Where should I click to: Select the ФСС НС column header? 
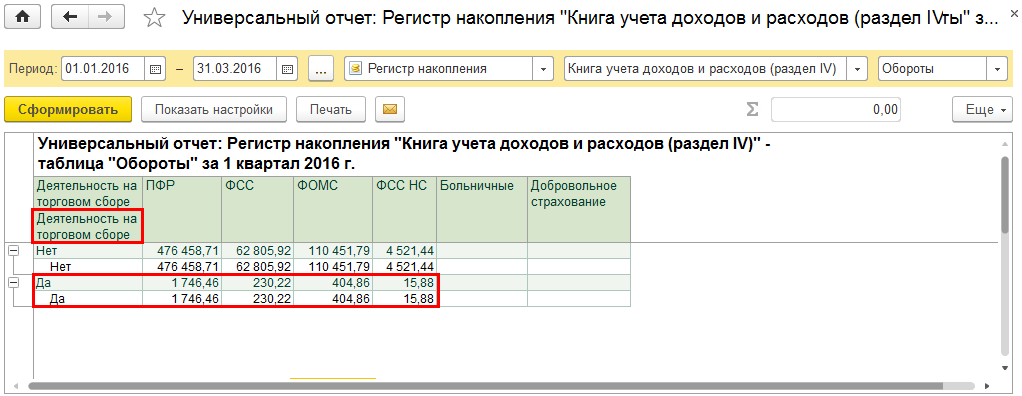[404, 209]
